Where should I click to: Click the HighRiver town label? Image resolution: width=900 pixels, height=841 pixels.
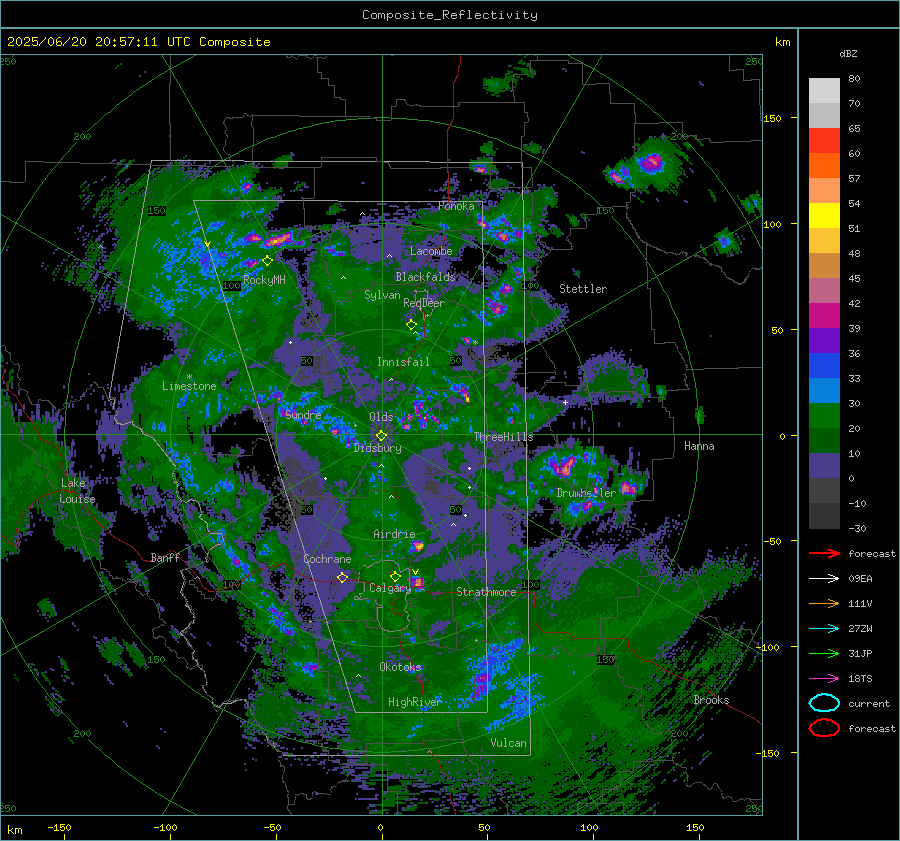coord(415,702)
